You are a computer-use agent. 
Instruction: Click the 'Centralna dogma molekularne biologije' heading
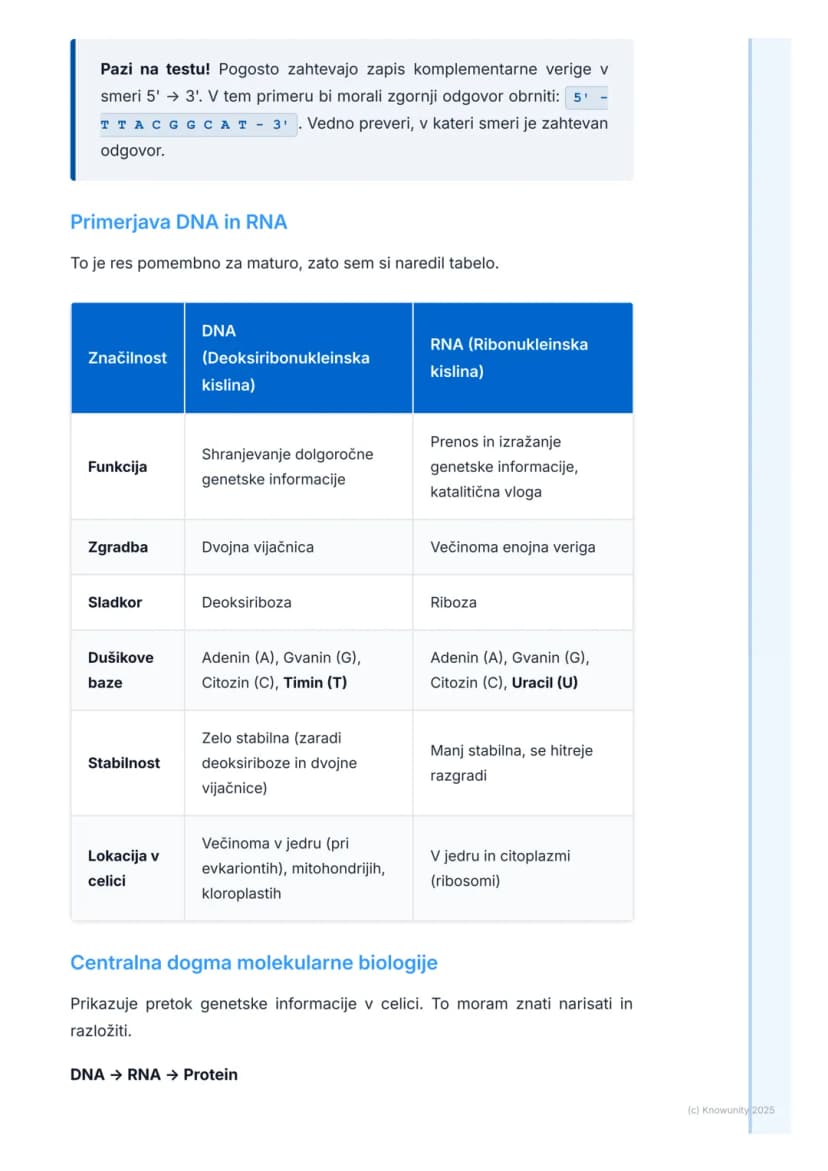coord(254,963)
